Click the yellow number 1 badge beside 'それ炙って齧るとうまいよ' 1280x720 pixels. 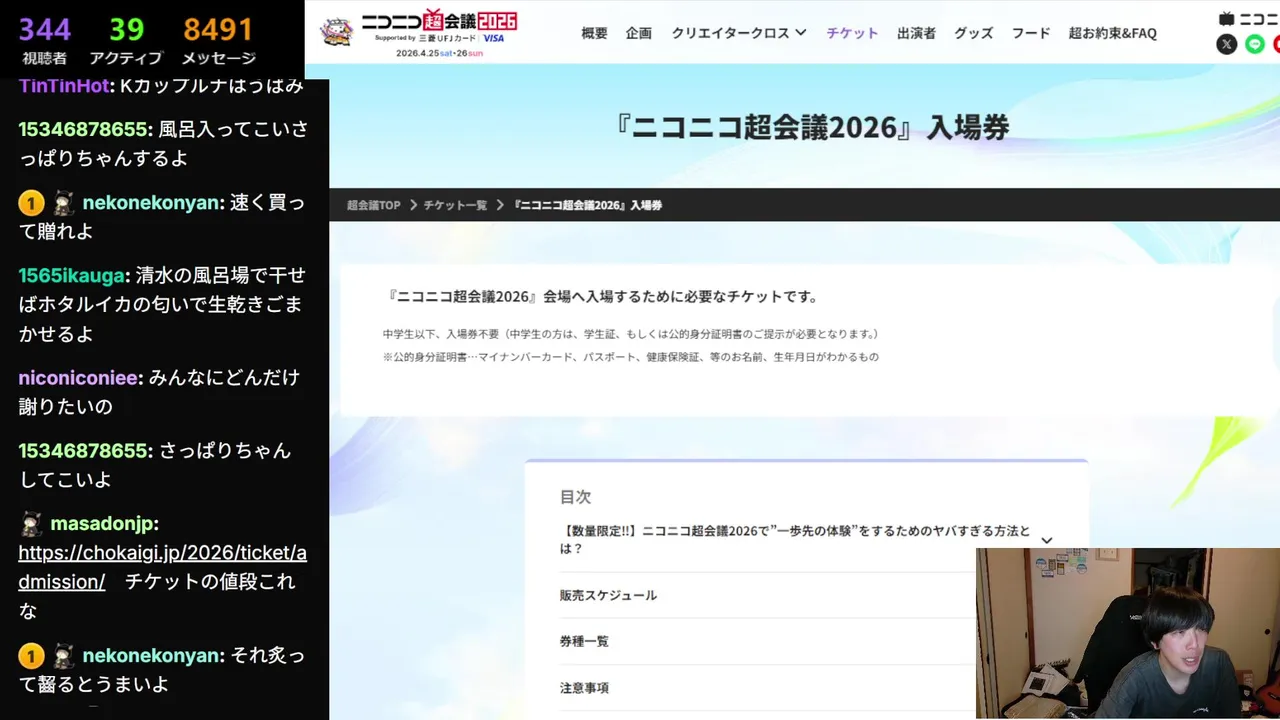coord(31,656)
